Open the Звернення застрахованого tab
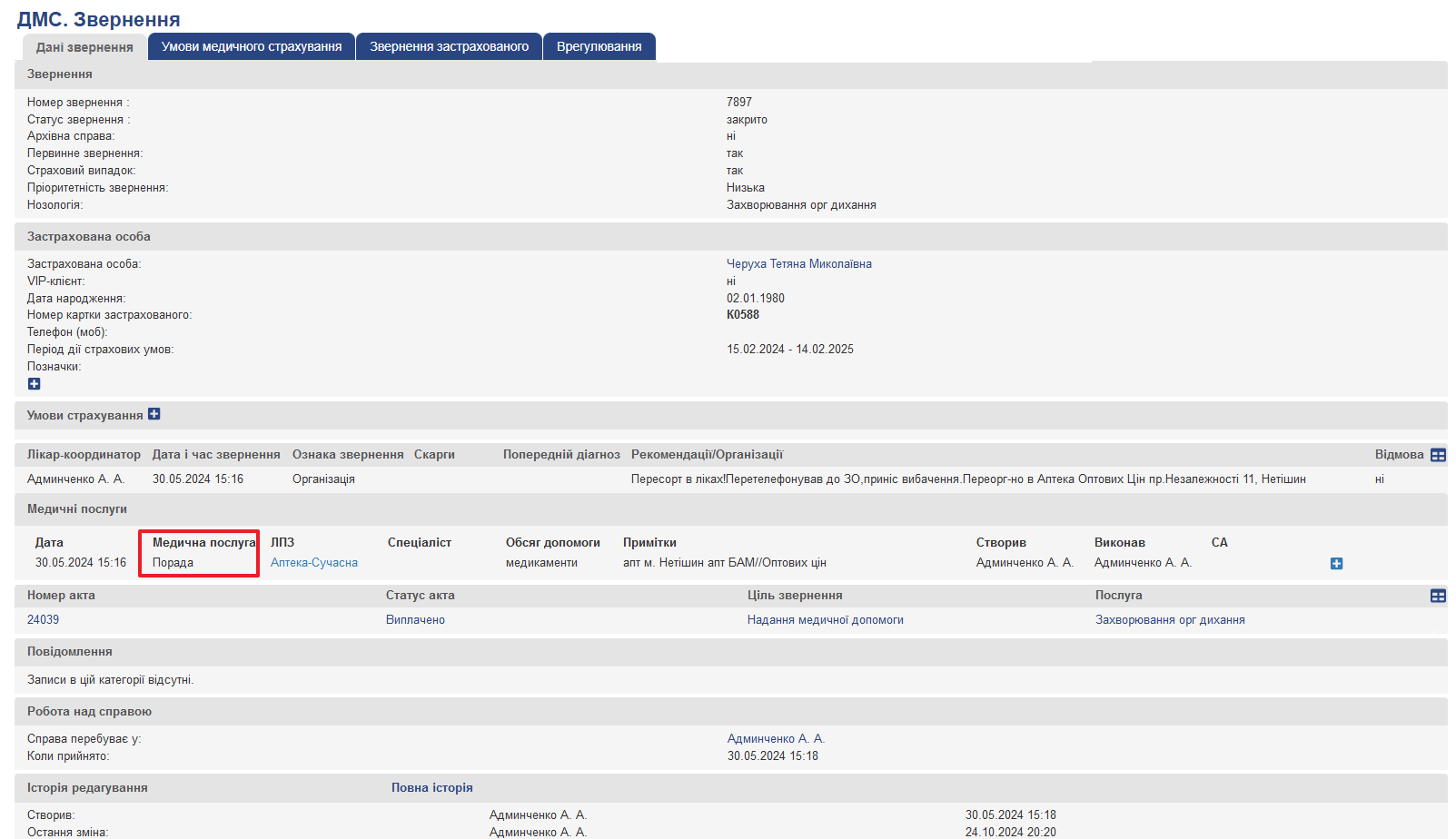This screenshot has height=839, width=1456. [449, 46]
